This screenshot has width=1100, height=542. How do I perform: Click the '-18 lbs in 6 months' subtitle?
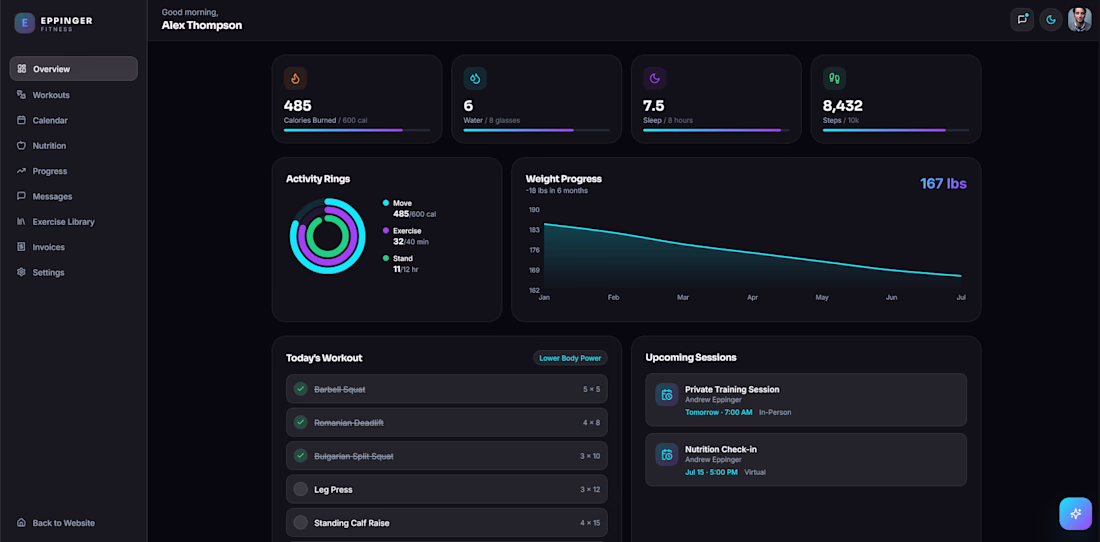click(557, 191)
